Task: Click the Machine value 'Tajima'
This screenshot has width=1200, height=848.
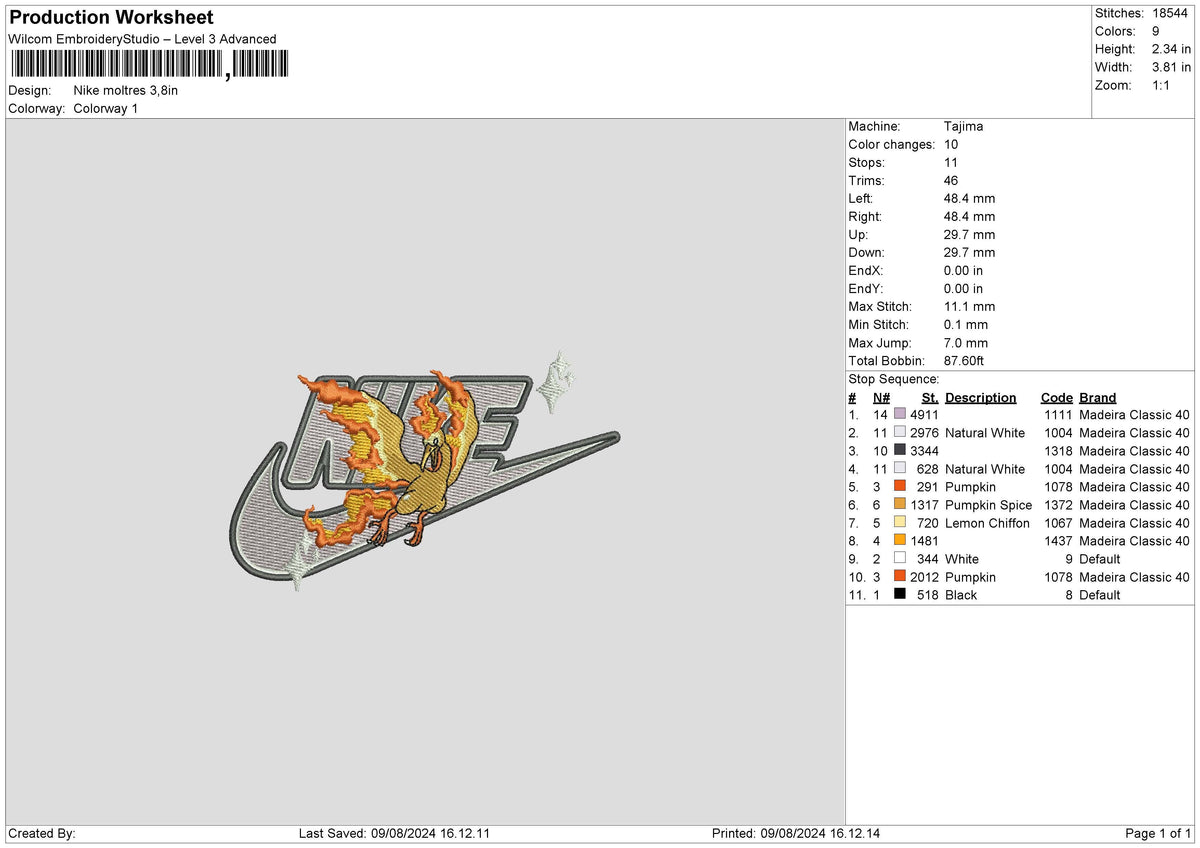Action: (x=963, y=126)
